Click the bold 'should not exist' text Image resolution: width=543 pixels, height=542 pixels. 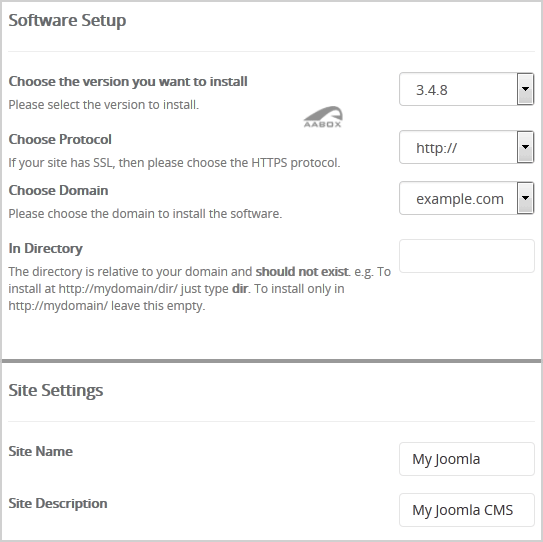click(302, 272)
